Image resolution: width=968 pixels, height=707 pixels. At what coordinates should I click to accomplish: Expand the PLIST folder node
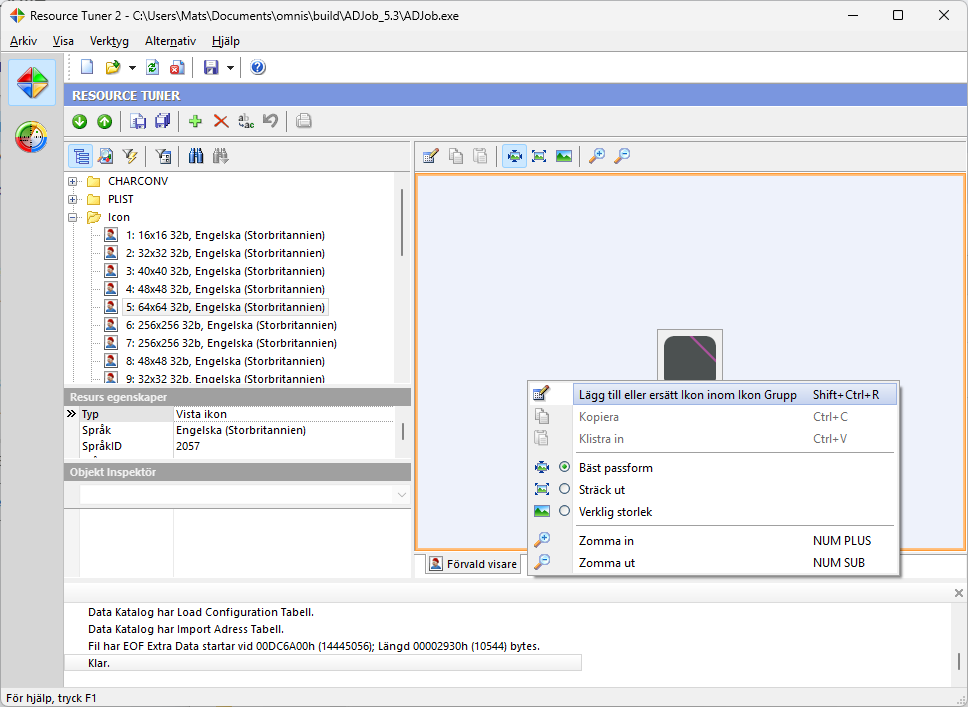pos(73,199)
